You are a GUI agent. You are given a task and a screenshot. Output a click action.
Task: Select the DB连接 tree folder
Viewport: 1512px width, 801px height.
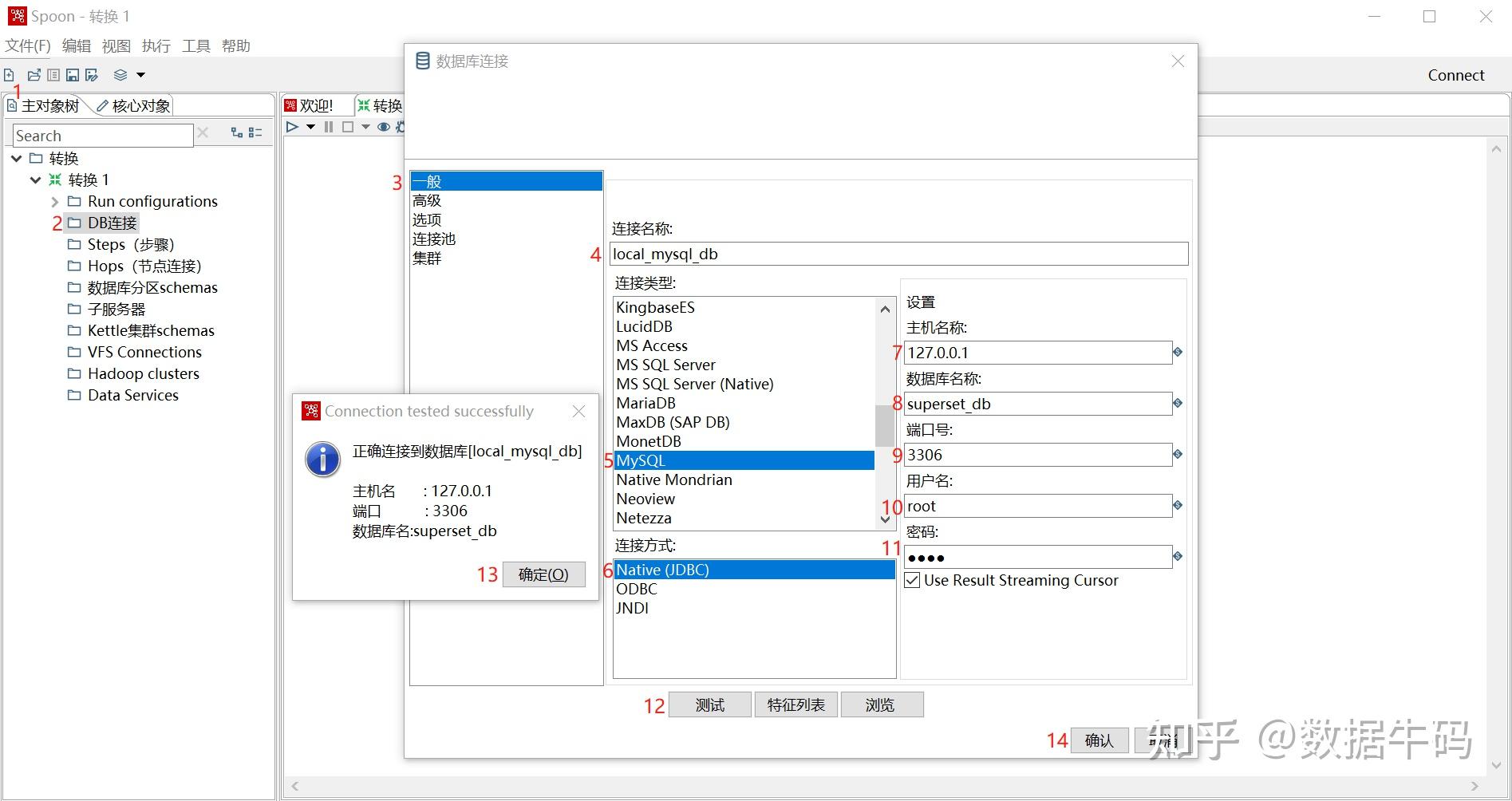click(x=102, y=223)
